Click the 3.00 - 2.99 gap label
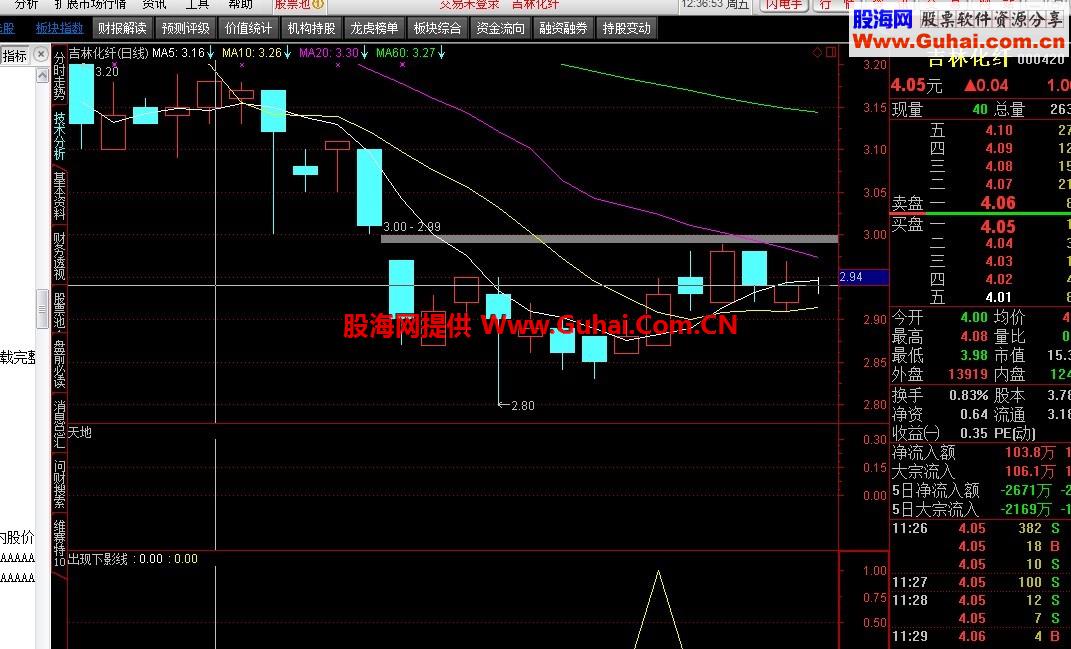The height and width of the screenshot is (649, 1071). coord(412,226)
